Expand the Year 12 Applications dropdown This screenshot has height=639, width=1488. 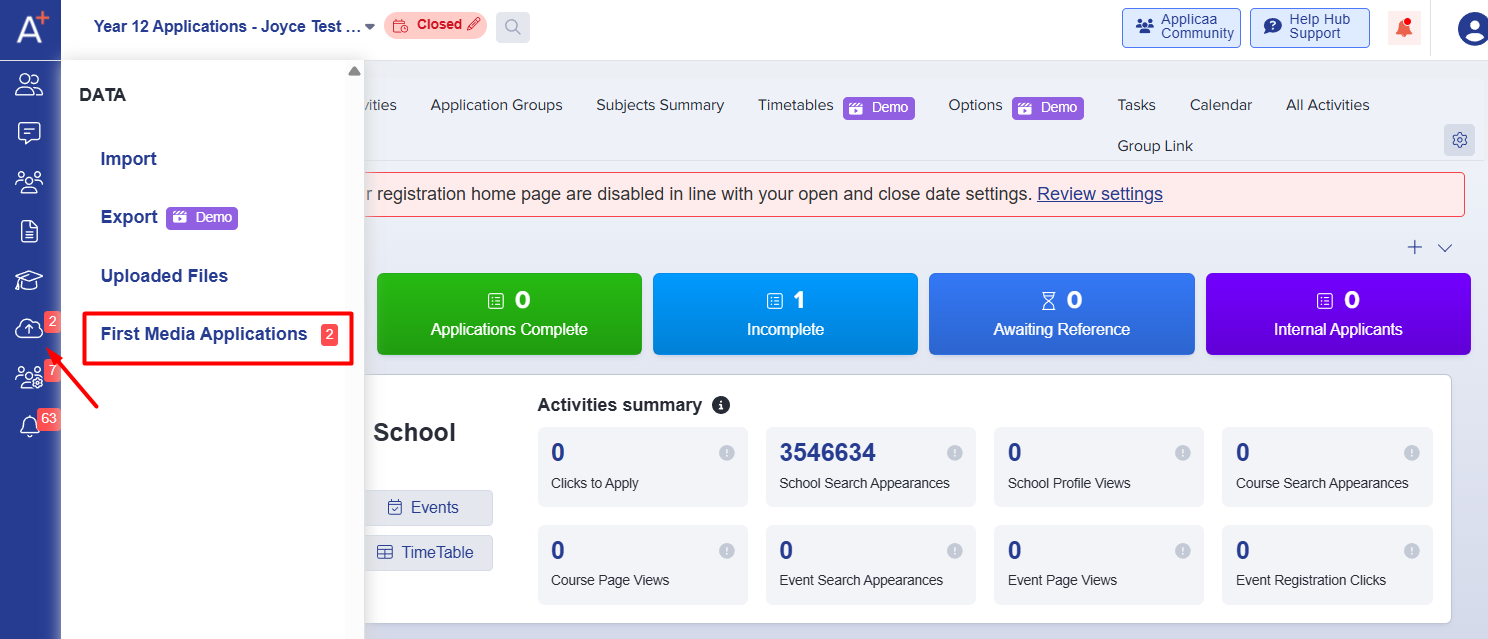pyautogui.click(x=370, y=27)
